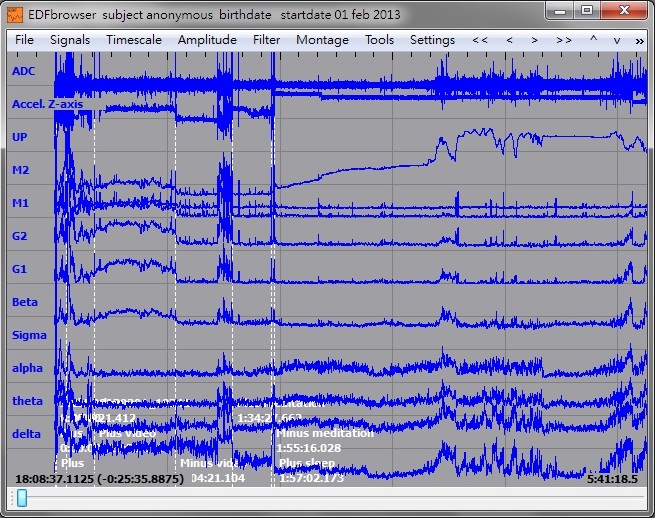The height and width of the screenshot is (518, 655).
Task: Expand the menu bar overflow » arrow
Action: coord(640,41)
